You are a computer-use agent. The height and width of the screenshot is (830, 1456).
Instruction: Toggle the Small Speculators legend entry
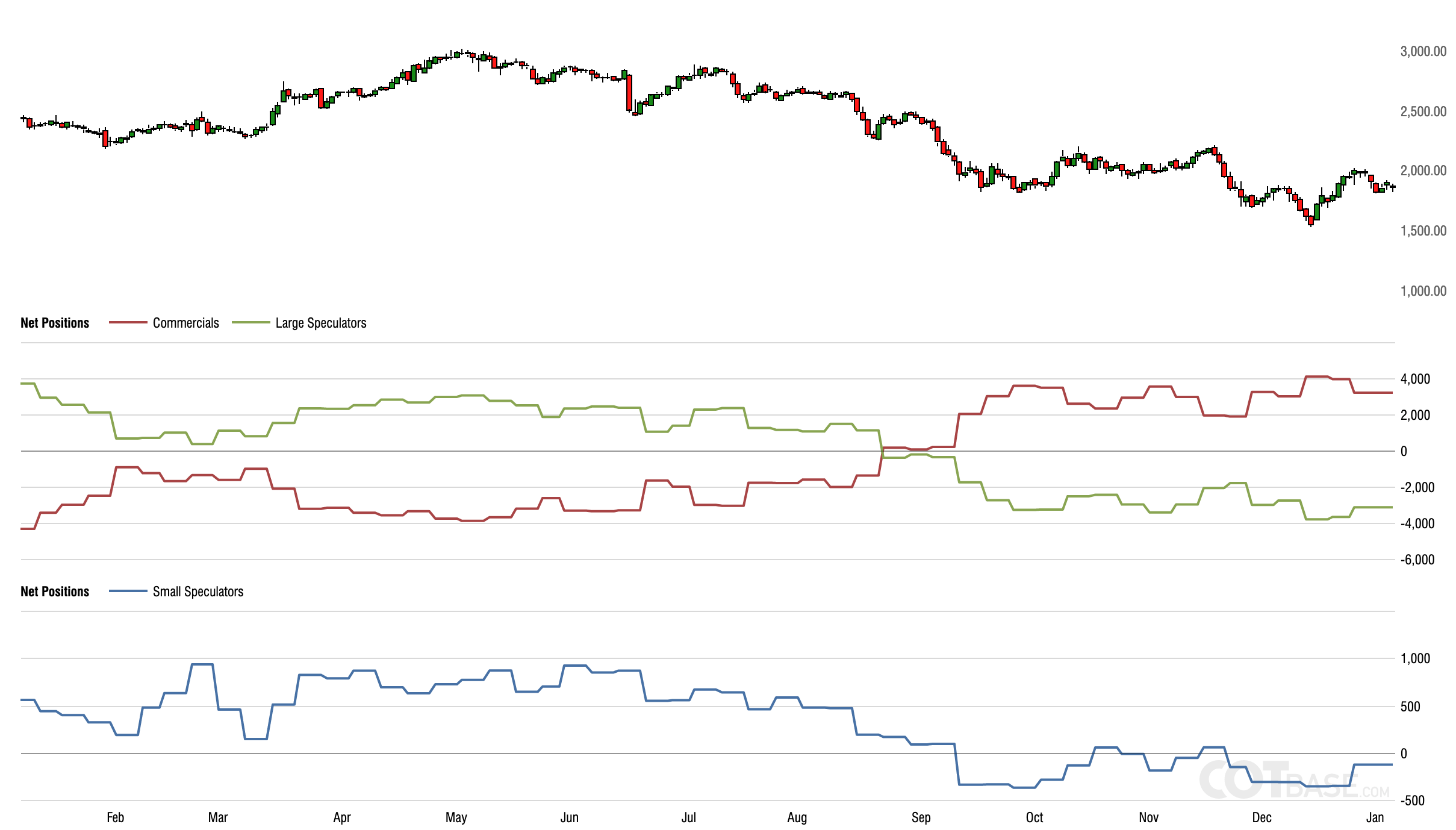pos(176,591)
